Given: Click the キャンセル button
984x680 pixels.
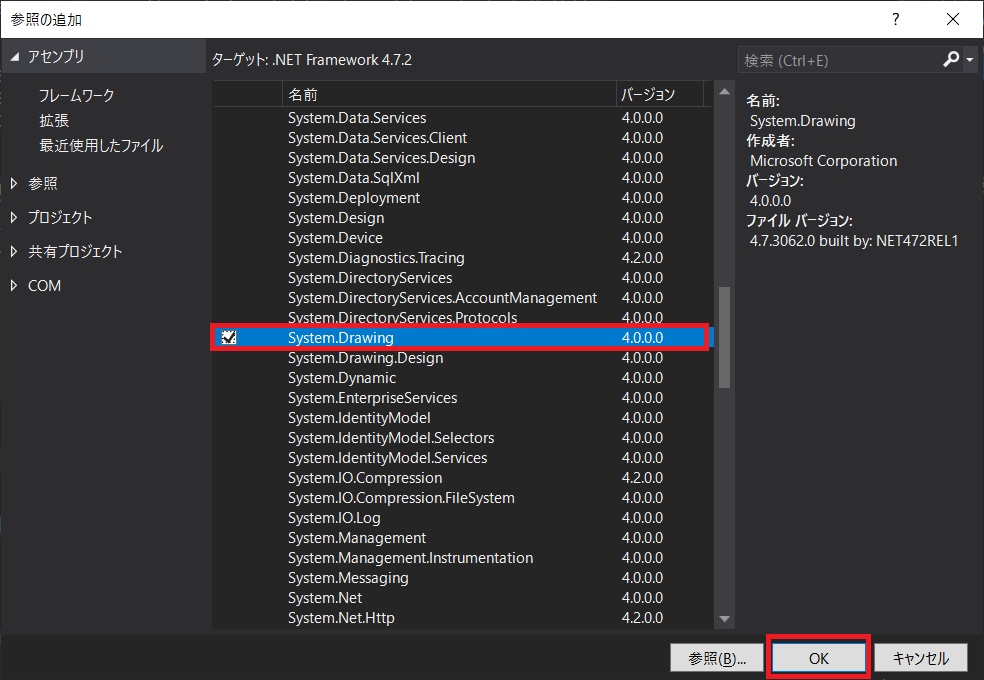Looking at the screenshot, I should 921,658.
